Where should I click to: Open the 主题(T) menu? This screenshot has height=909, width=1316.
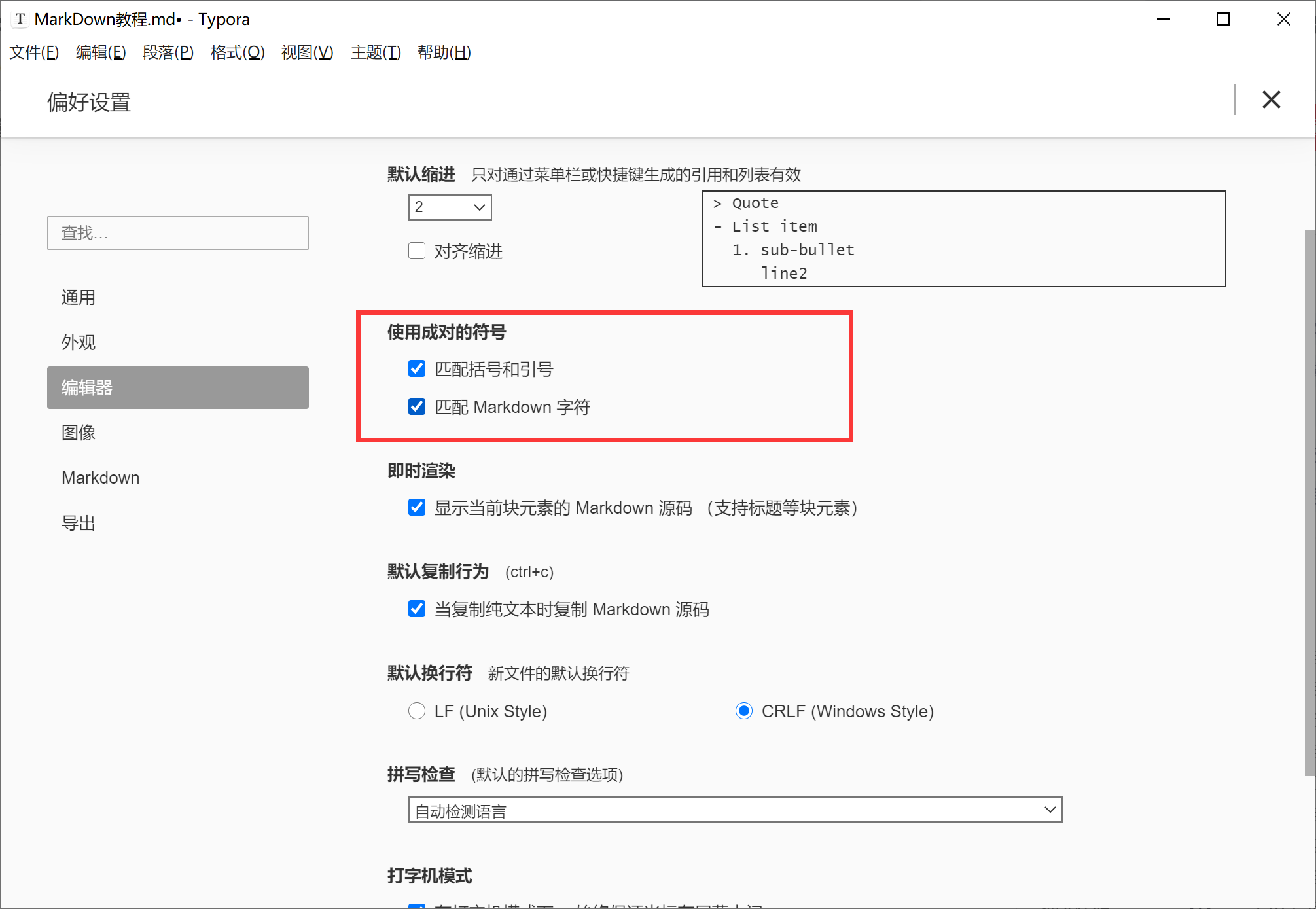coord(376,52)
